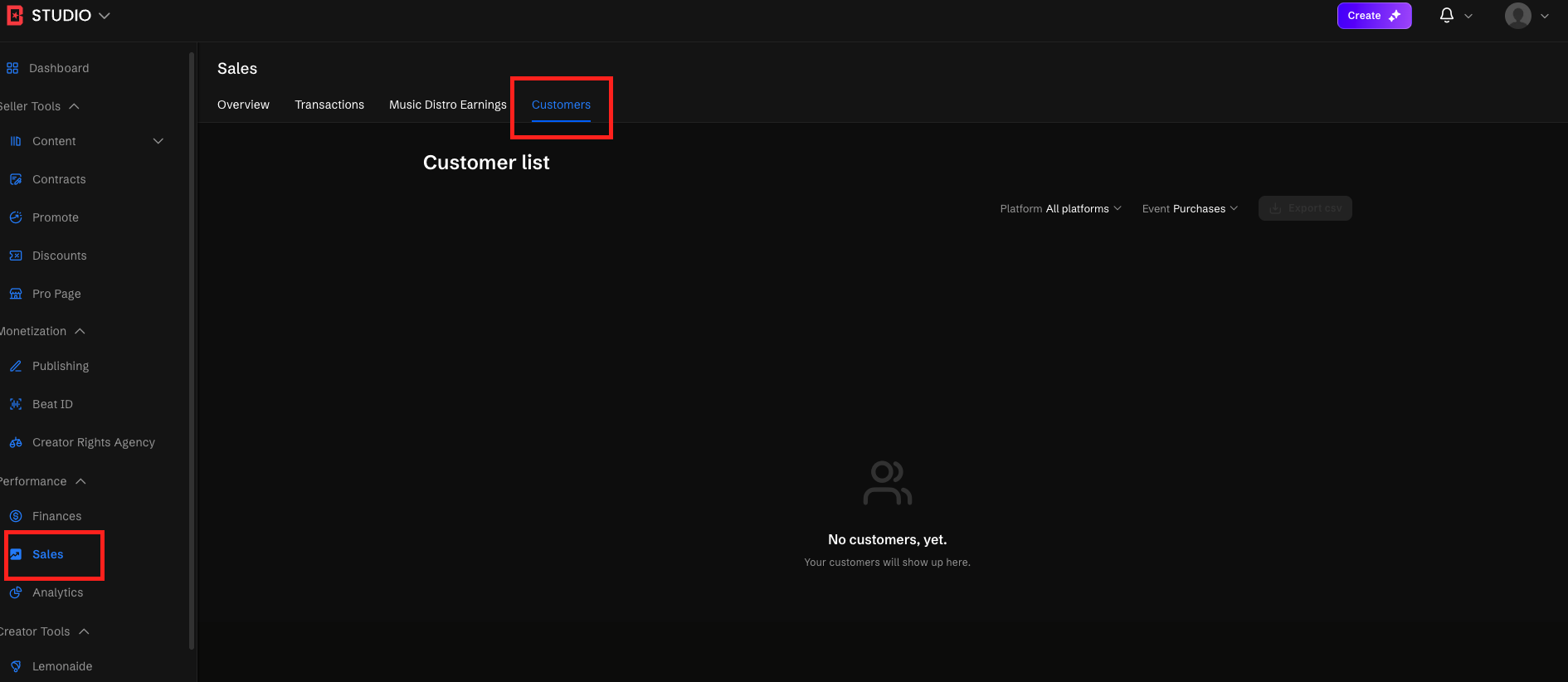Collapse the Monetization section

point(80,331)
